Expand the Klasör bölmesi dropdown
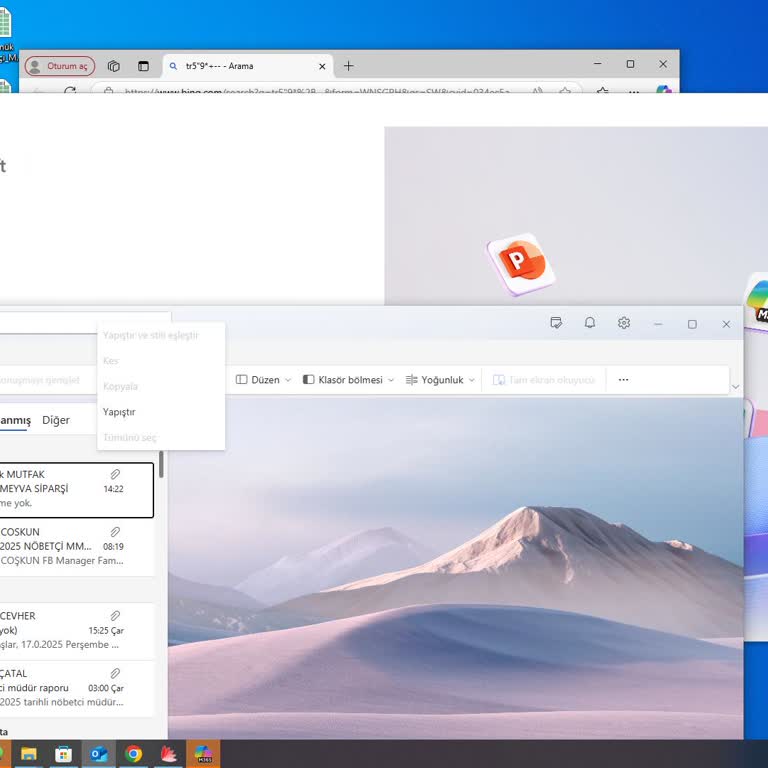The width and height of the screenshot is (768, 768). (x=348, y=380)
